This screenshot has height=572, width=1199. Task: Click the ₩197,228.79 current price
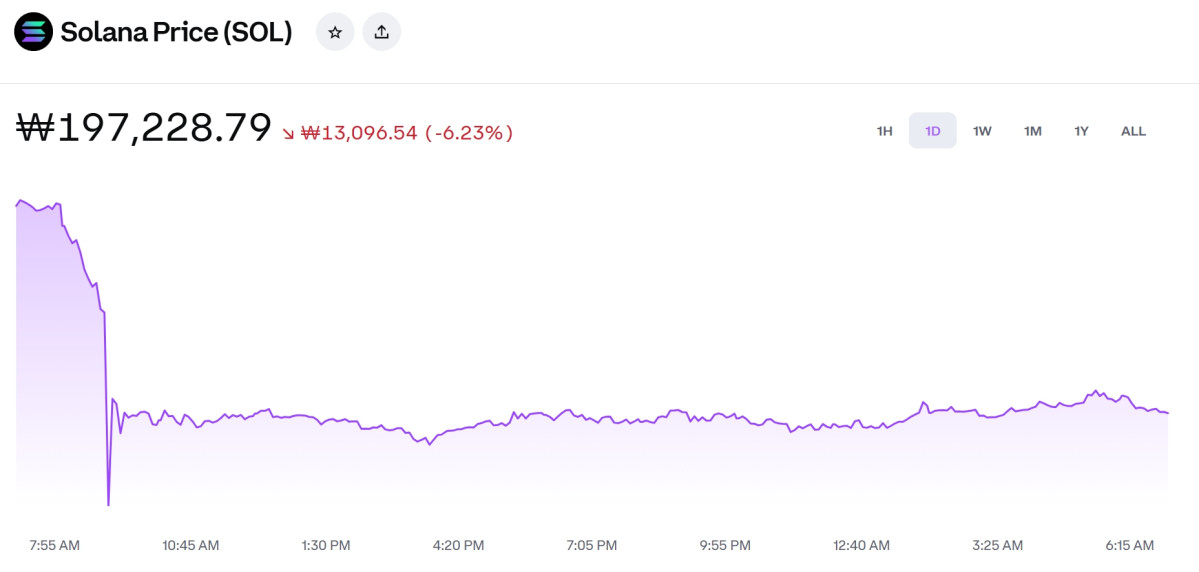click(x=144, y=128)
